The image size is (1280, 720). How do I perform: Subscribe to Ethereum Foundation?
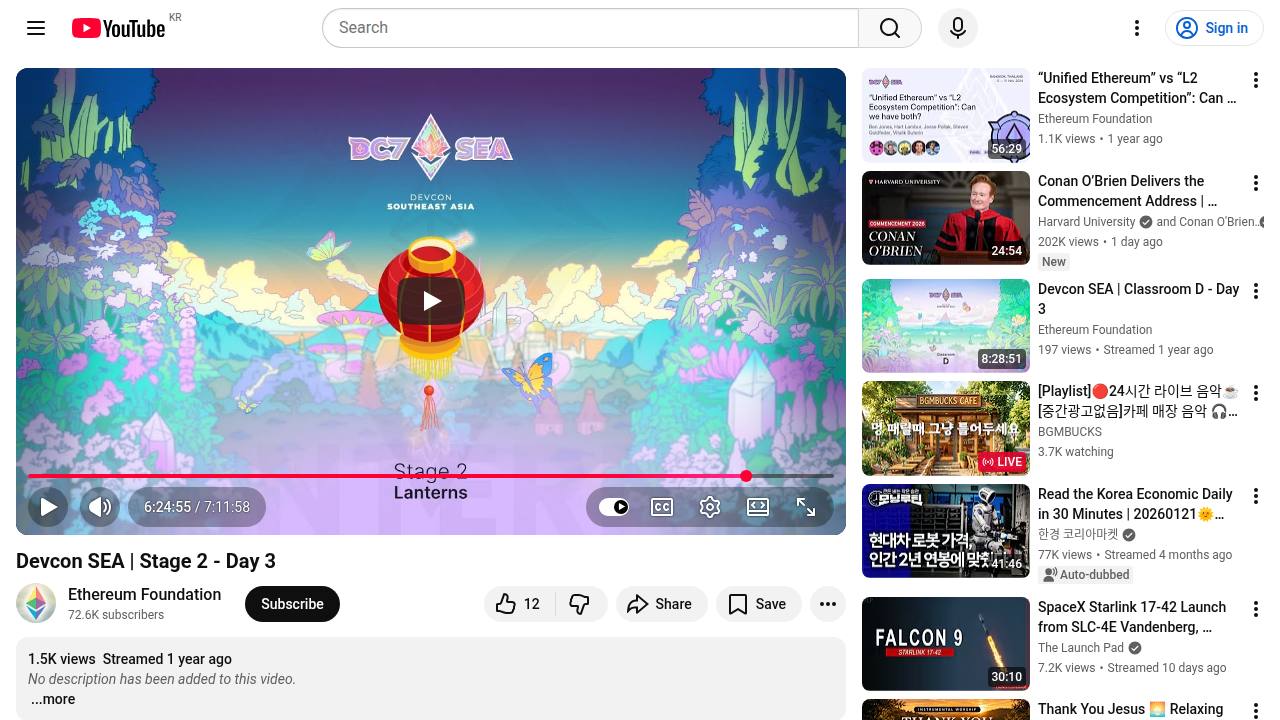pos(292,604)
